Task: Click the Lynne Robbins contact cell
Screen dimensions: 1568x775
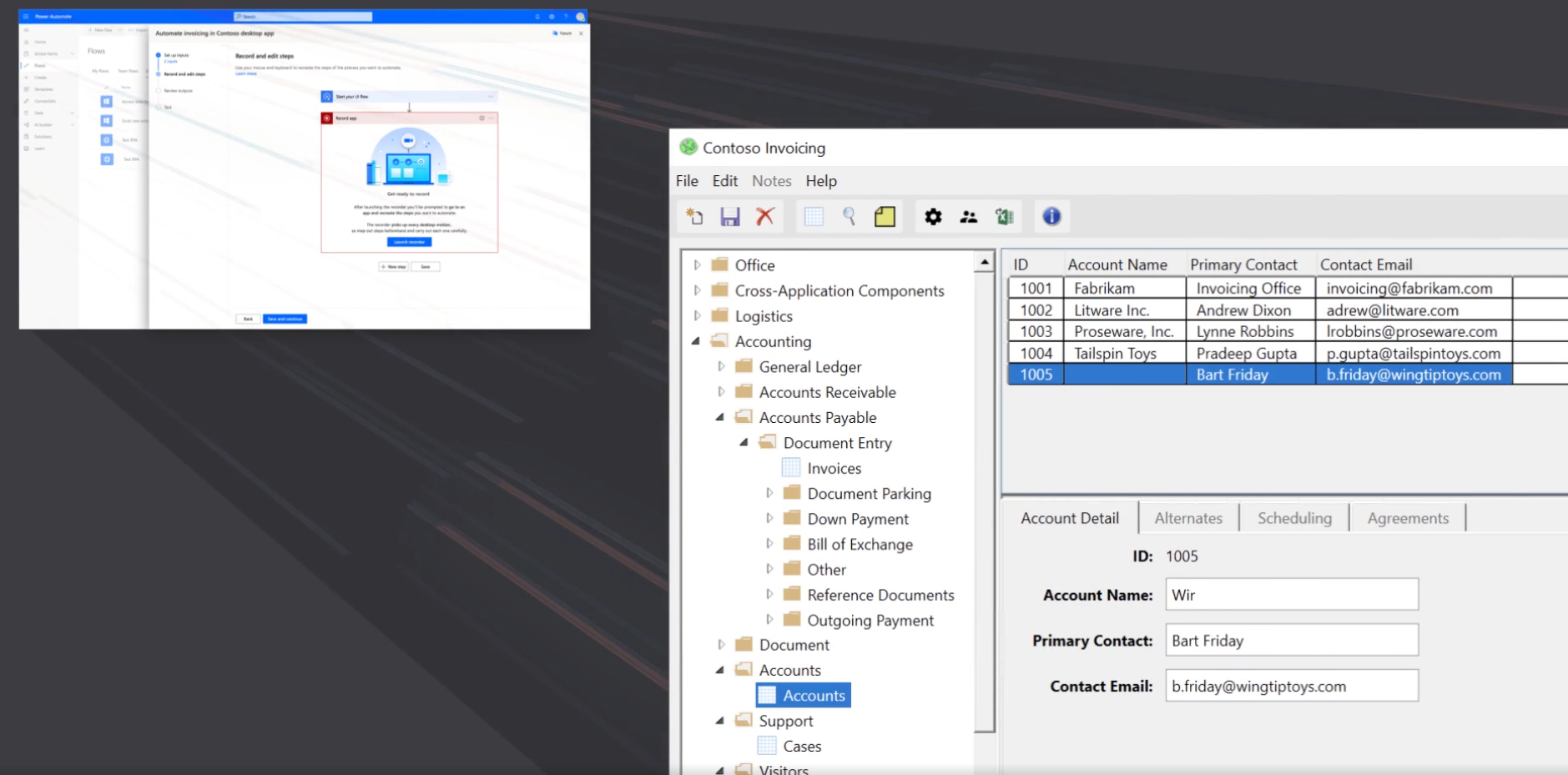Action: coord(1251,331)
